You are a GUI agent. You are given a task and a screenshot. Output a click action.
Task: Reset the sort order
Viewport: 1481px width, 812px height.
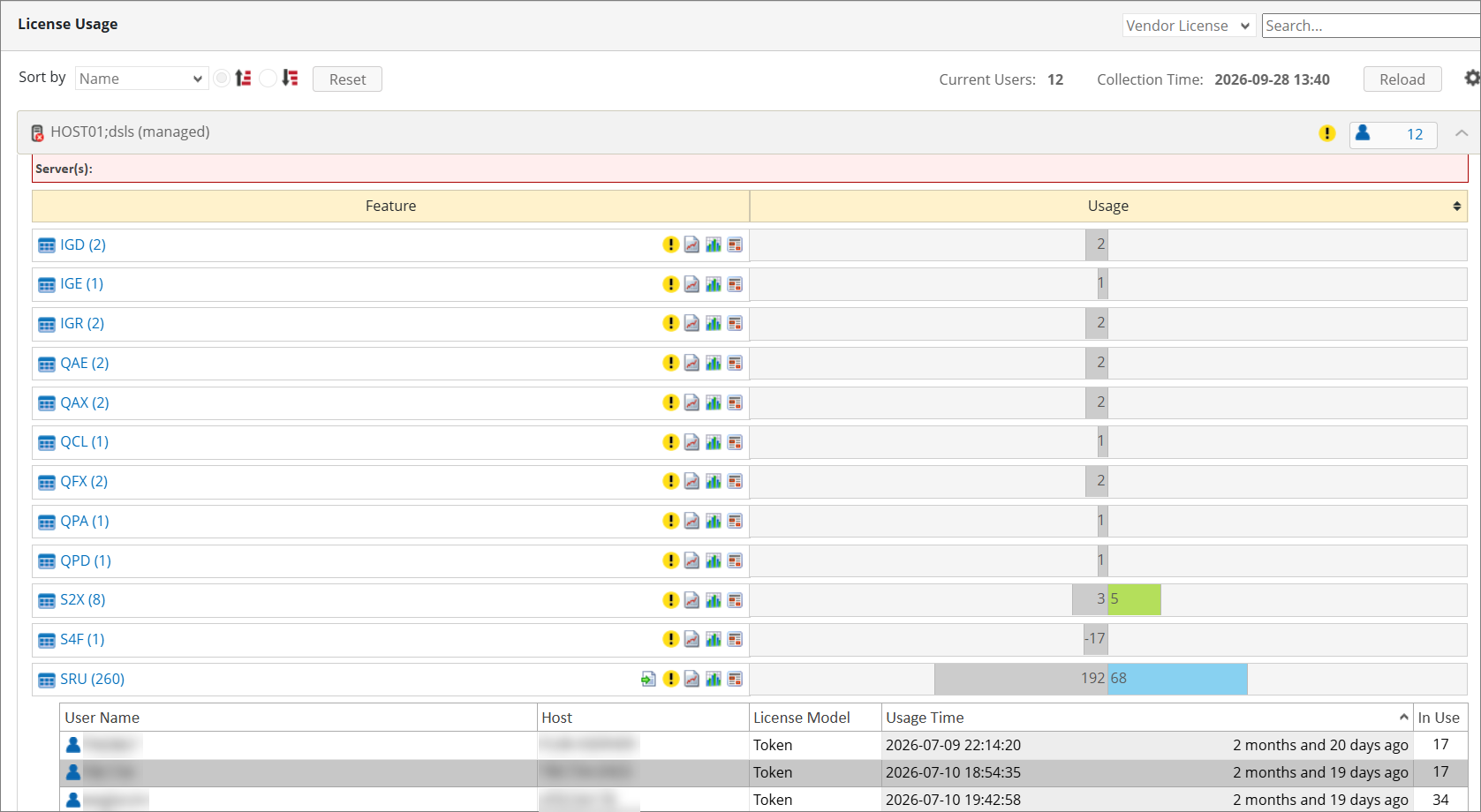[347, 79]
